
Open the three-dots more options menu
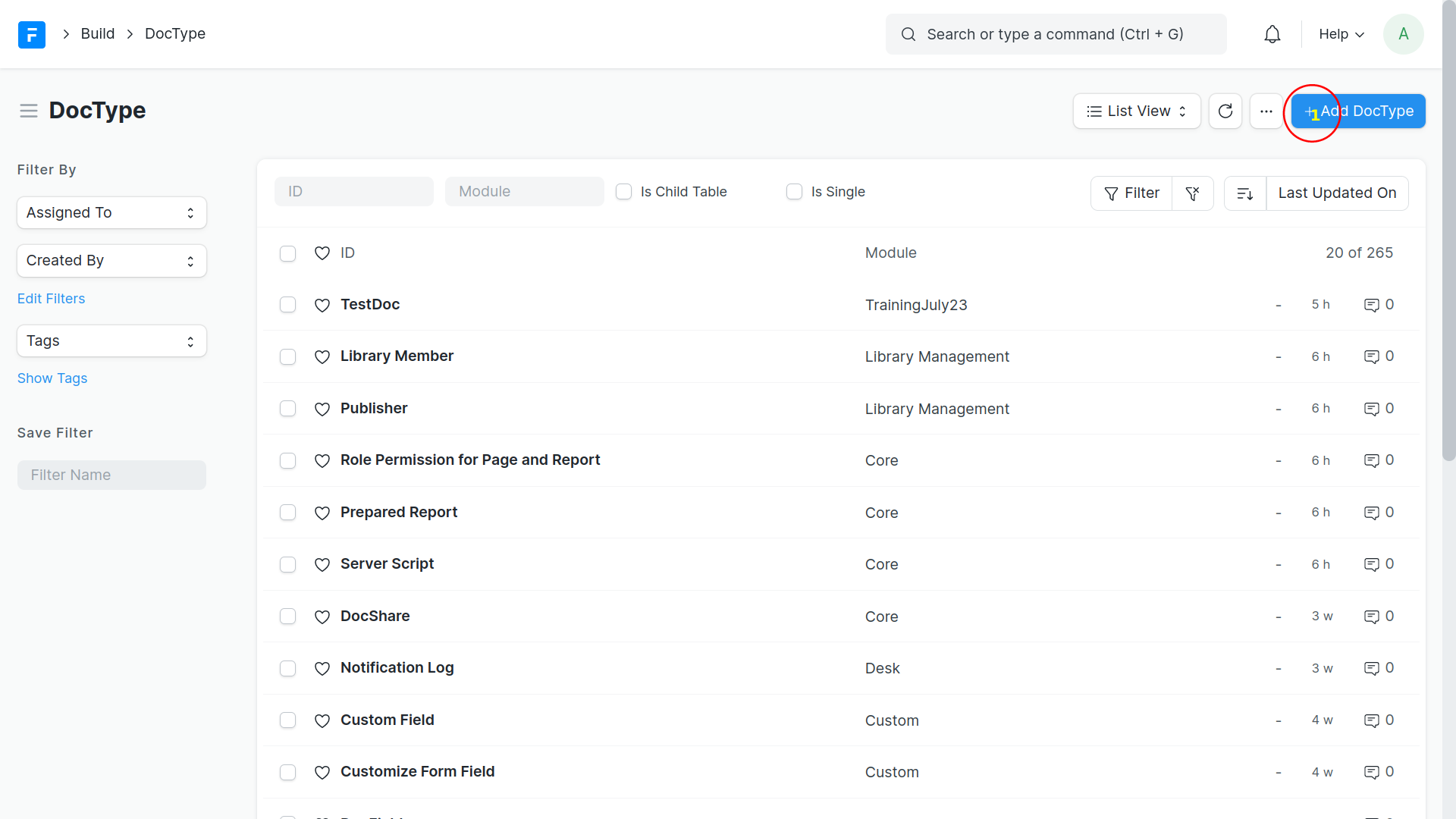[x=1266, y=111]
